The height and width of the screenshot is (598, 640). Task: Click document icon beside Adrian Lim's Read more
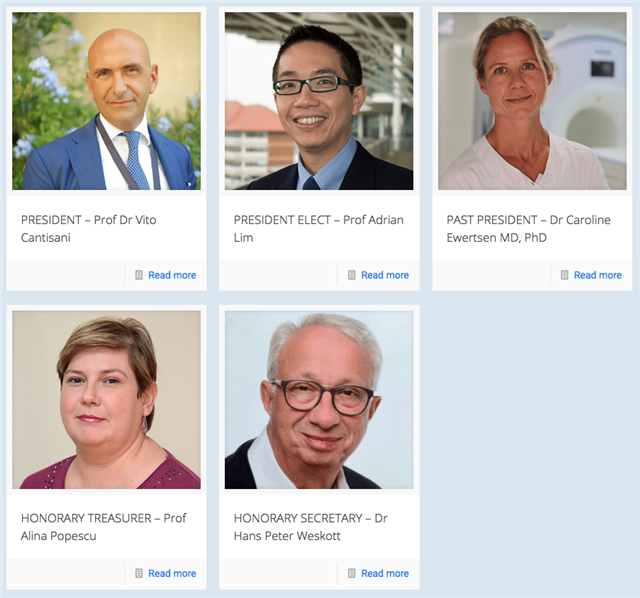click(351, 275)
